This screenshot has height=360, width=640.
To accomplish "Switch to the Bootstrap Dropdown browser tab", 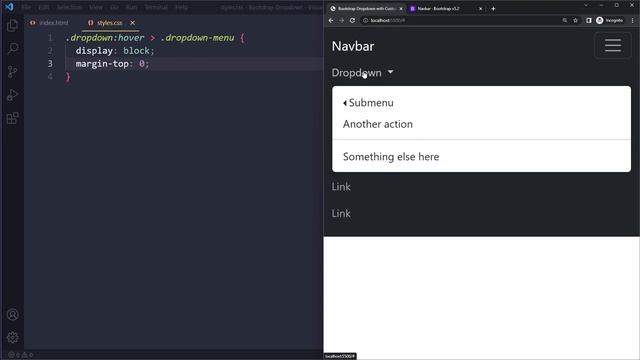I will coord(366,8).
